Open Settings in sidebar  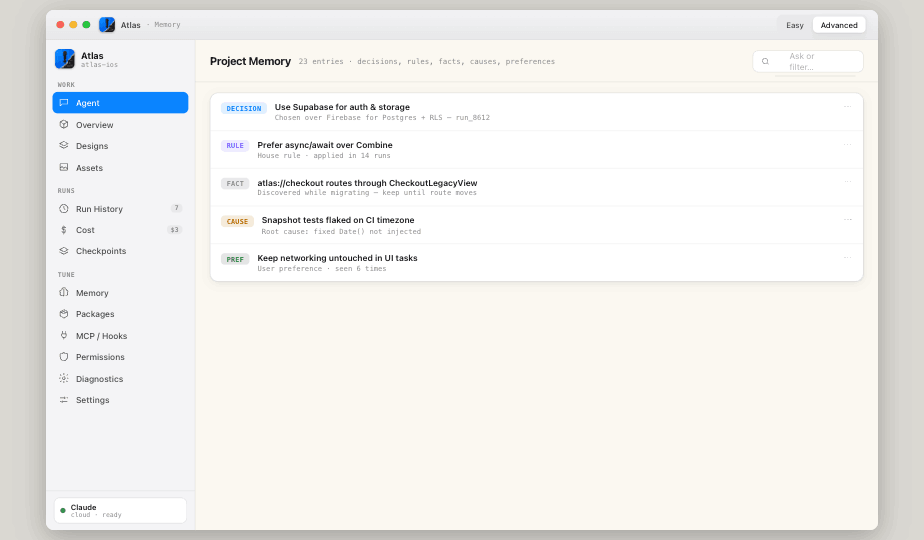[120, 400]
